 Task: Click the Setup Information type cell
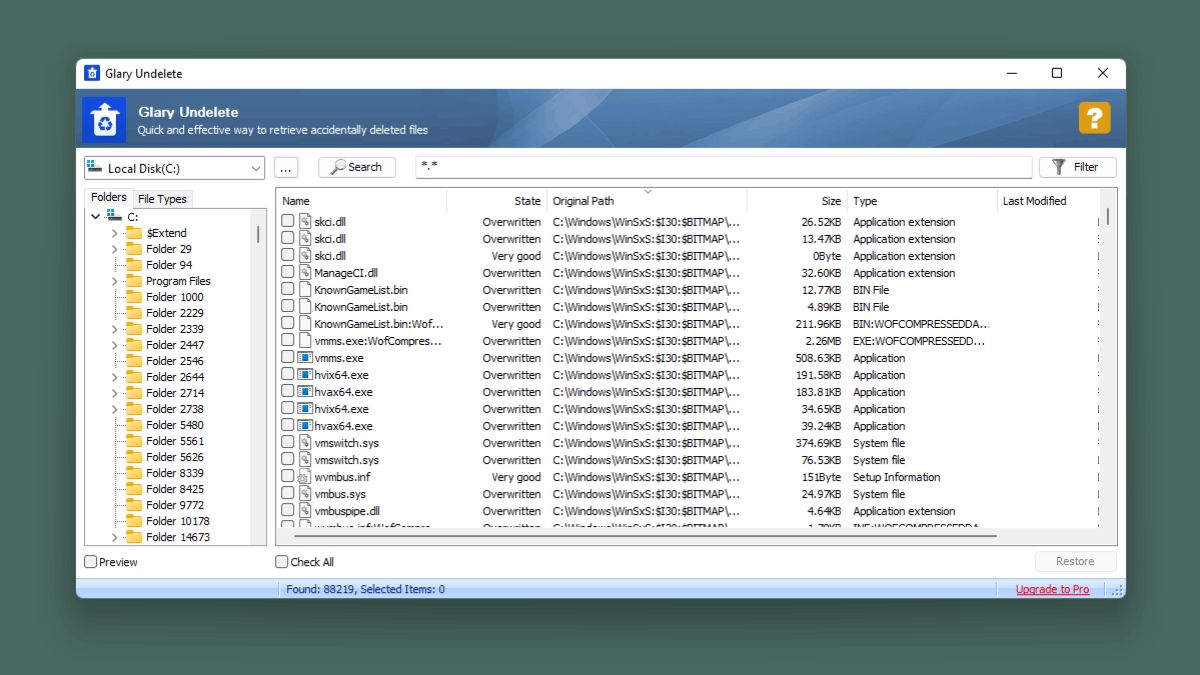[x=896, y=477]
